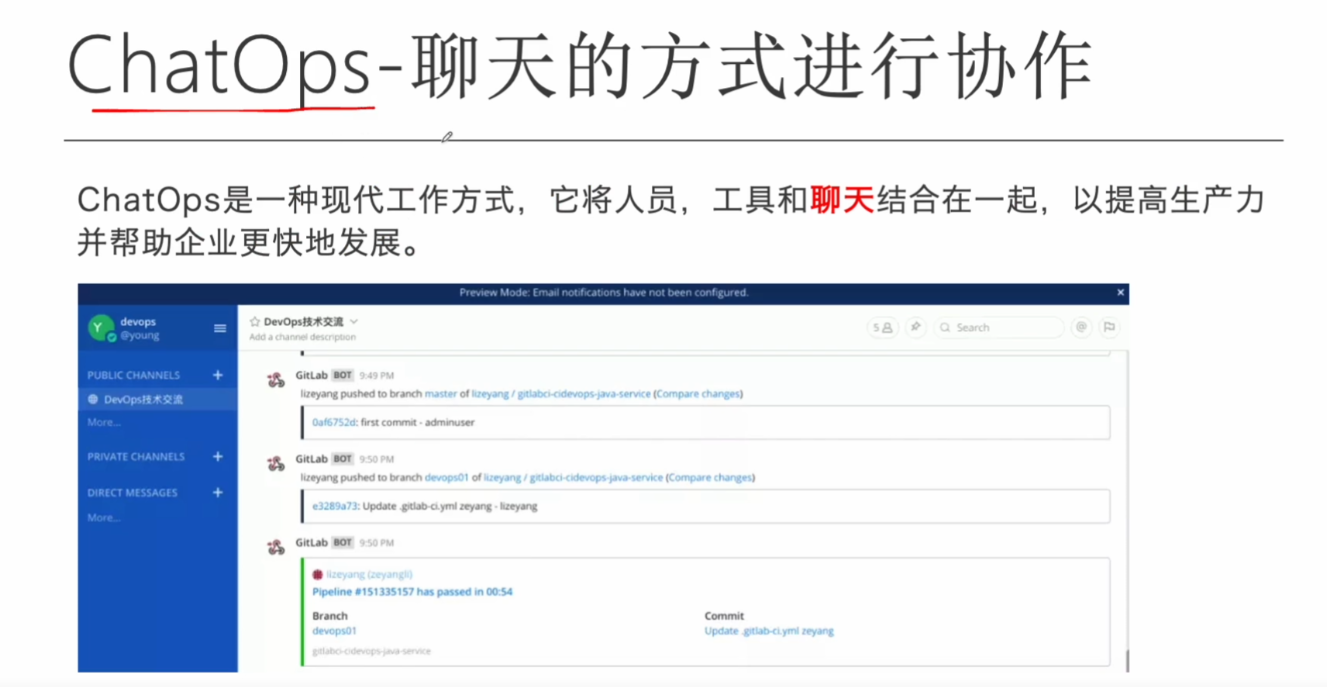Image resolution: width=1327 pixels, height=687 pixels.
Task: Expand the DevOps技术交流 channel header dropdown arrow
Action: [x=354, y=322]
